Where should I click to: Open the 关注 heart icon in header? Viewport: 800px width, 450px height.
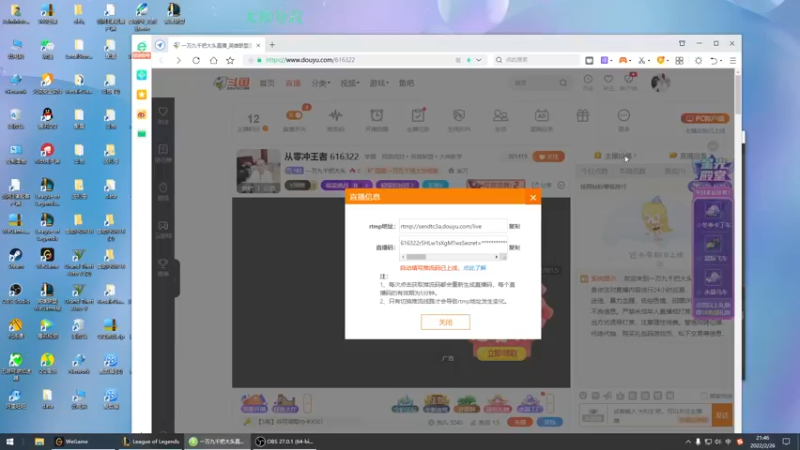click(608, 80)
